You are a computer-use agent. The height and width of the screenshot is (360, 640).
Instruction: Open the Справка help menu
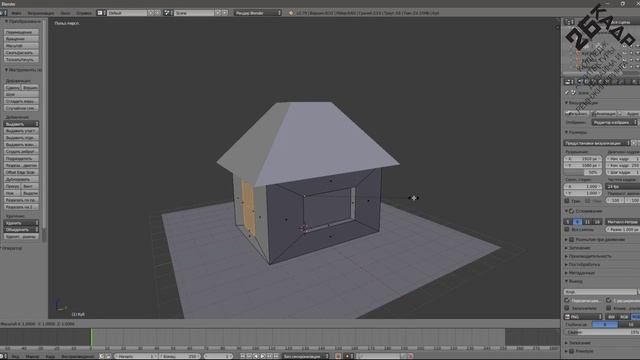pyautogui.click(x=84, y=13)
